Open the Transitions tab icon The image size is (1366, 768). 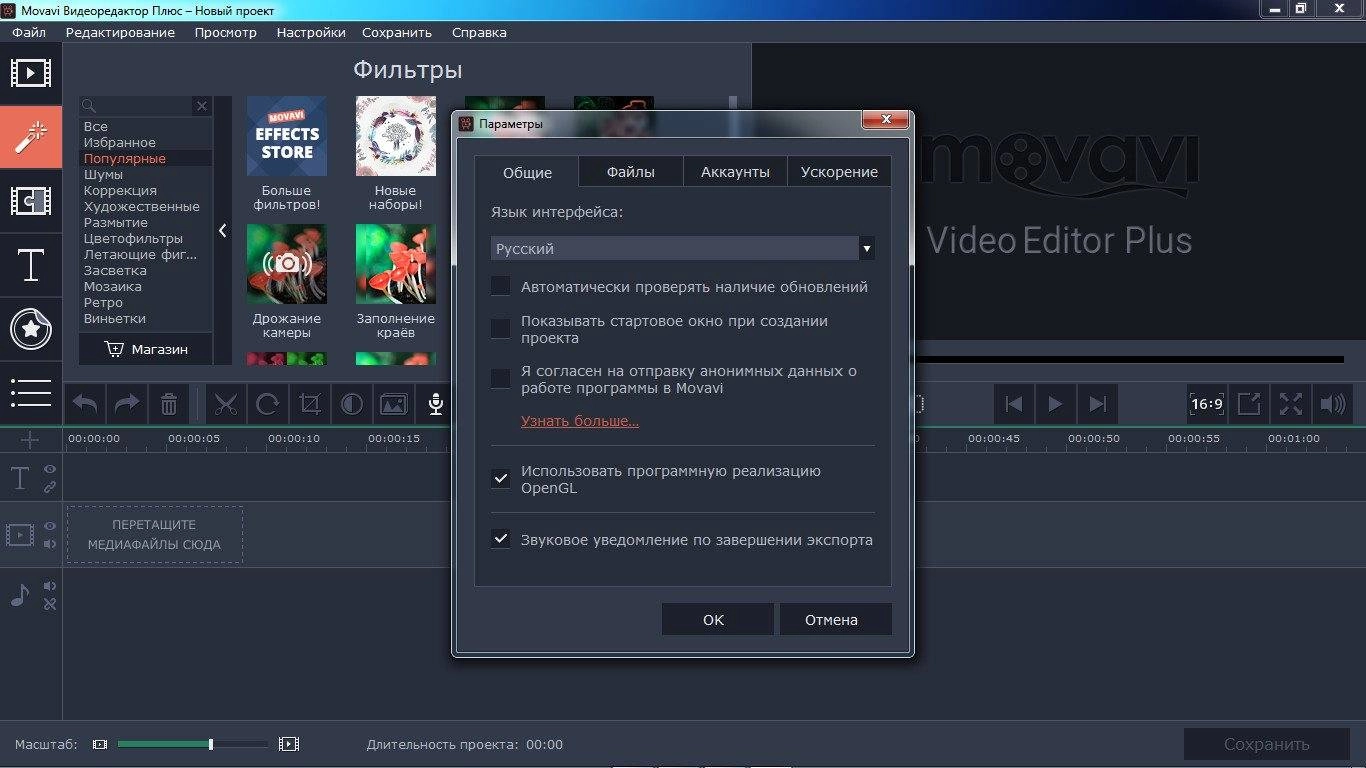tap(31, 201)
